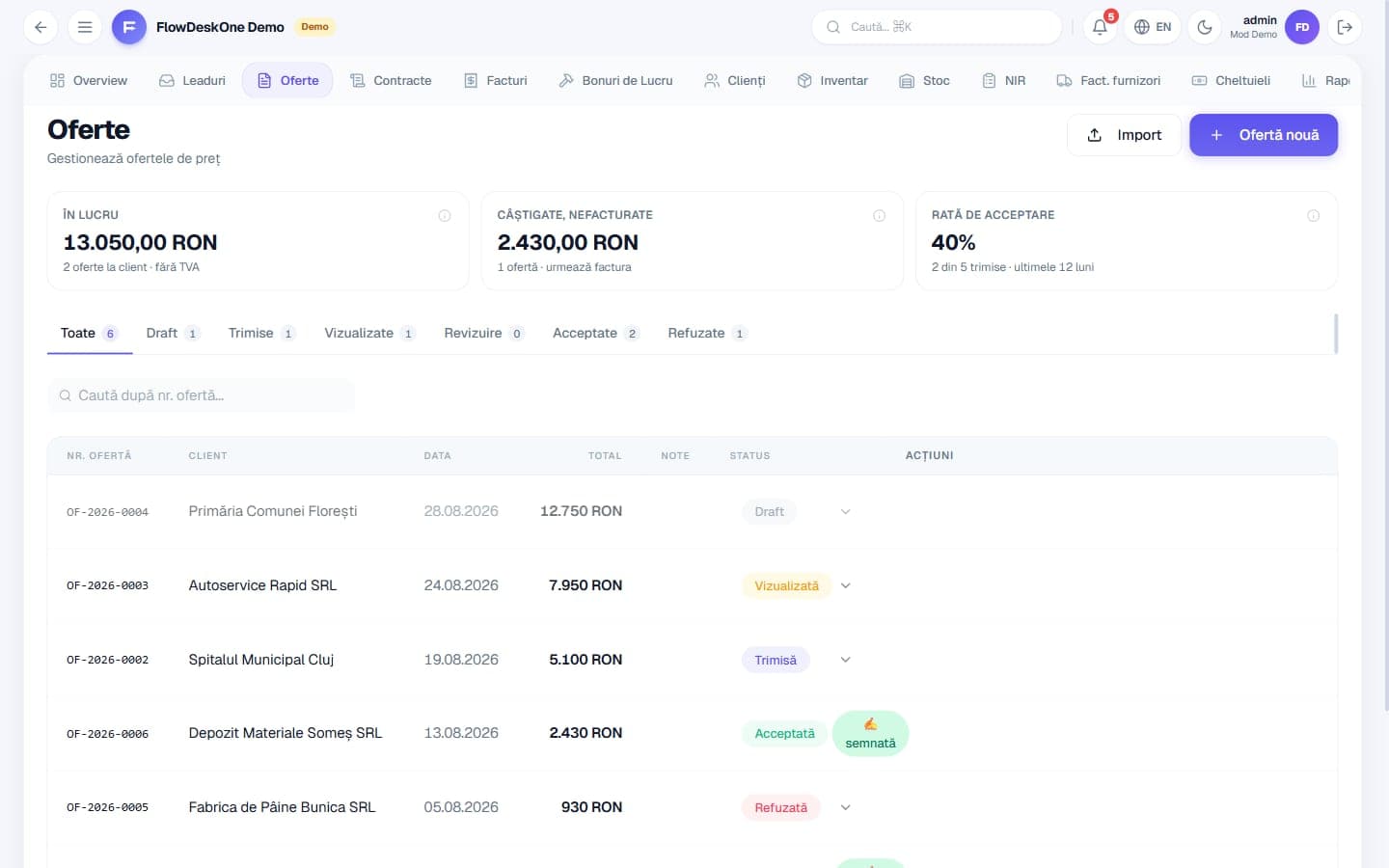Log out using the exit icon
Screen dimensions: 1389x868
[x=1345, y=27]
